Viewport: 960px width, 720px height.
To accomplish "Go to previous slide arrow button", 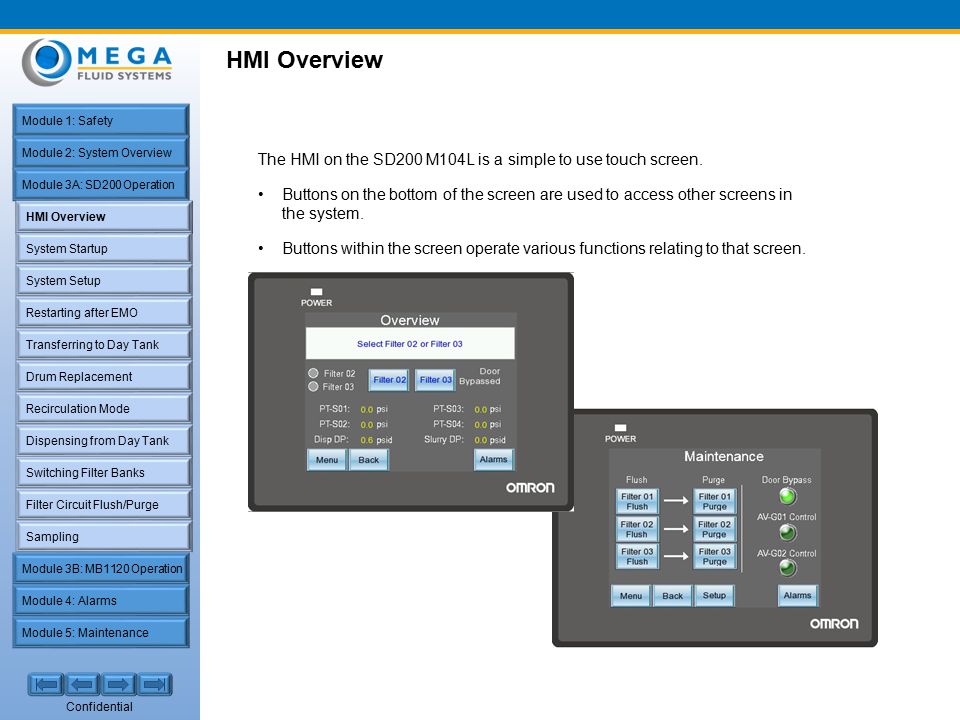I will [82, 684].
